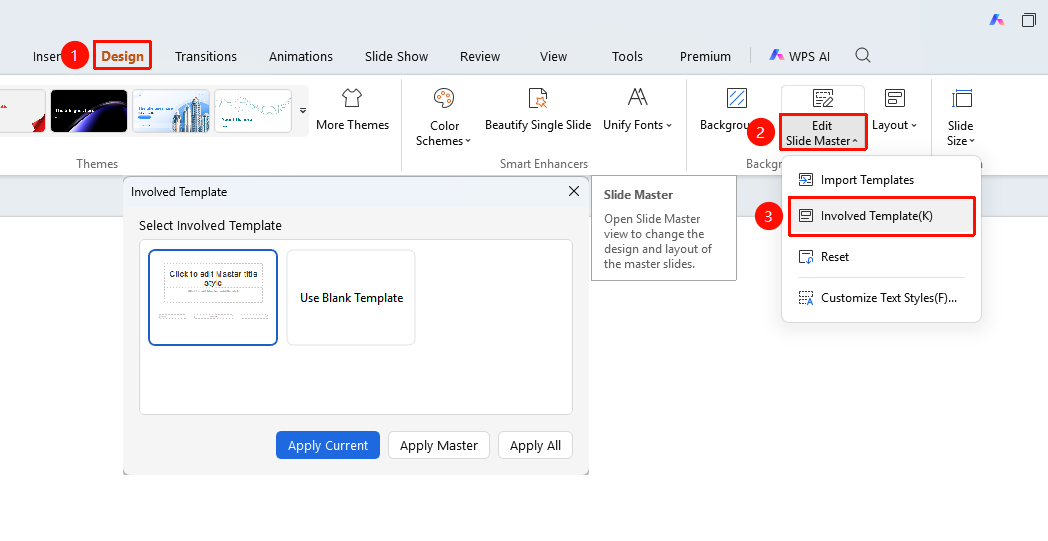
Task: Click the "Themes" group label
Action: point(97,164)
